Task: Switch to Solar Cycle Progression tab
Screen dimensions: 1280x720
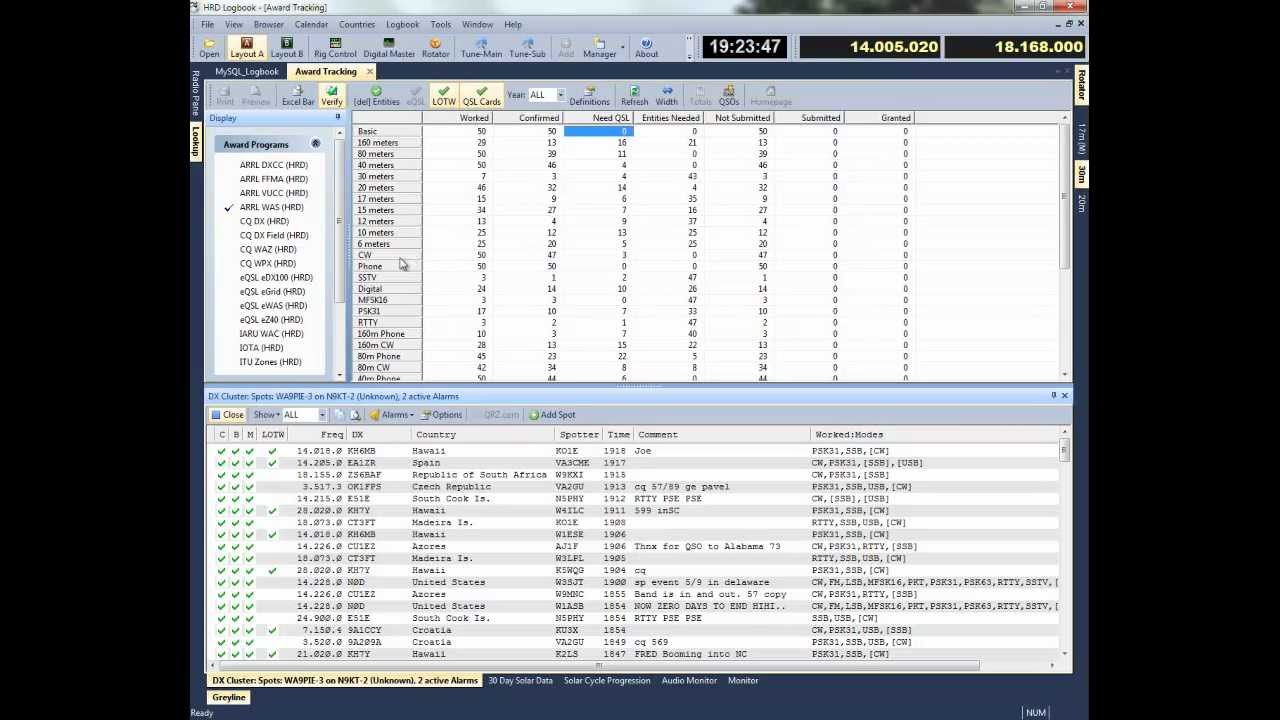Action: point(606,681)
